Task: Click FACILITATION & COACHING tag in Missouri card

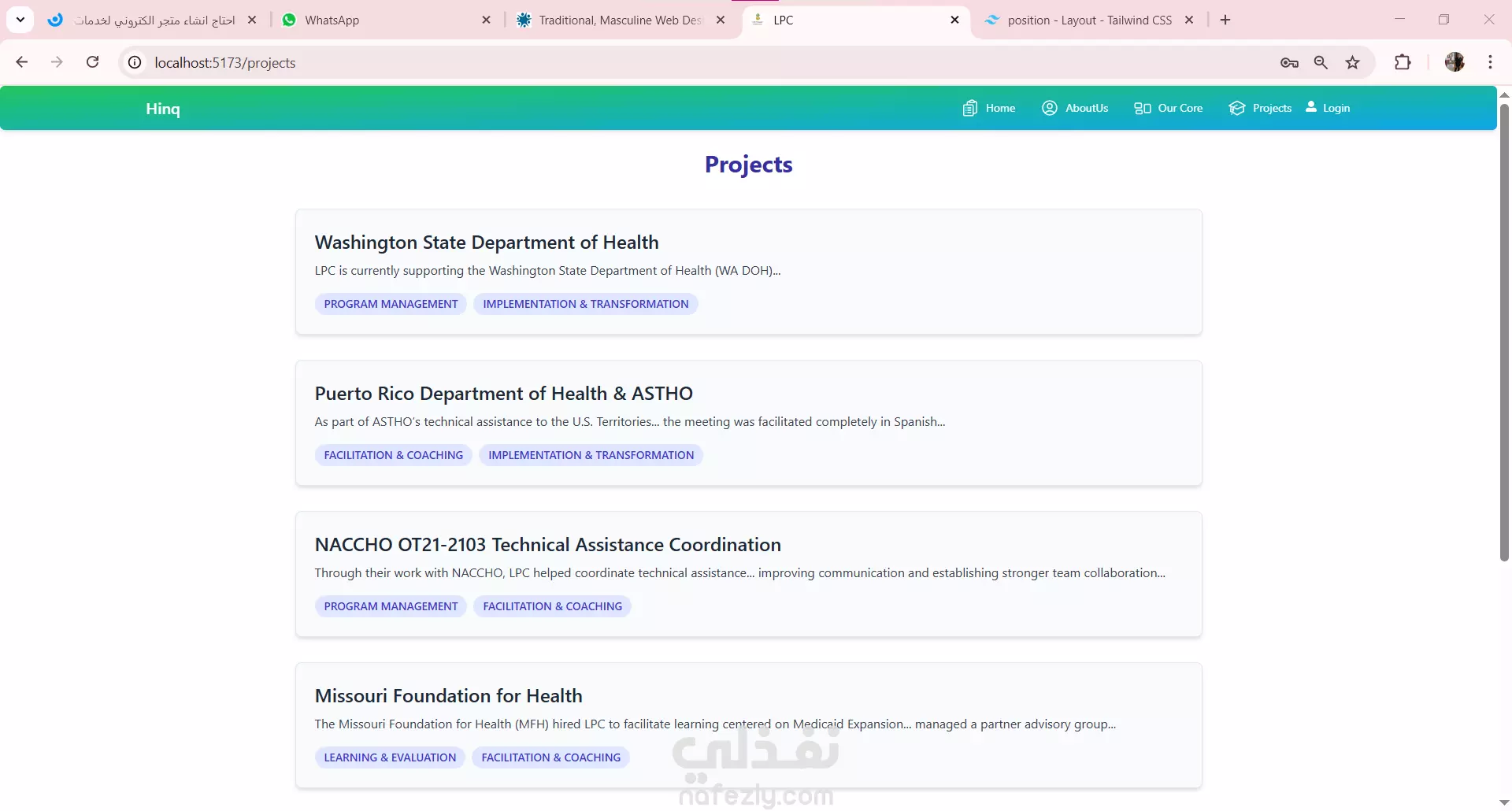Action: [551, 757]
